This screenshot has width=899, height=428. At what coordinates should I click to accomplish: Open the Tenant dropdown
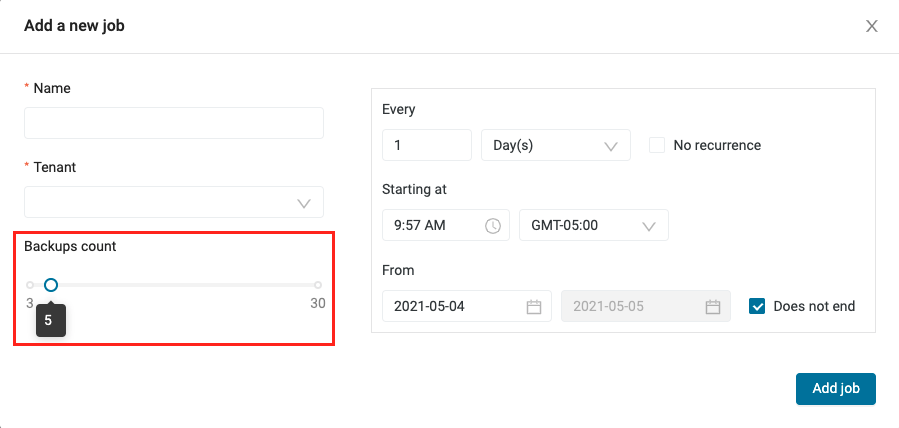[174, 202]
